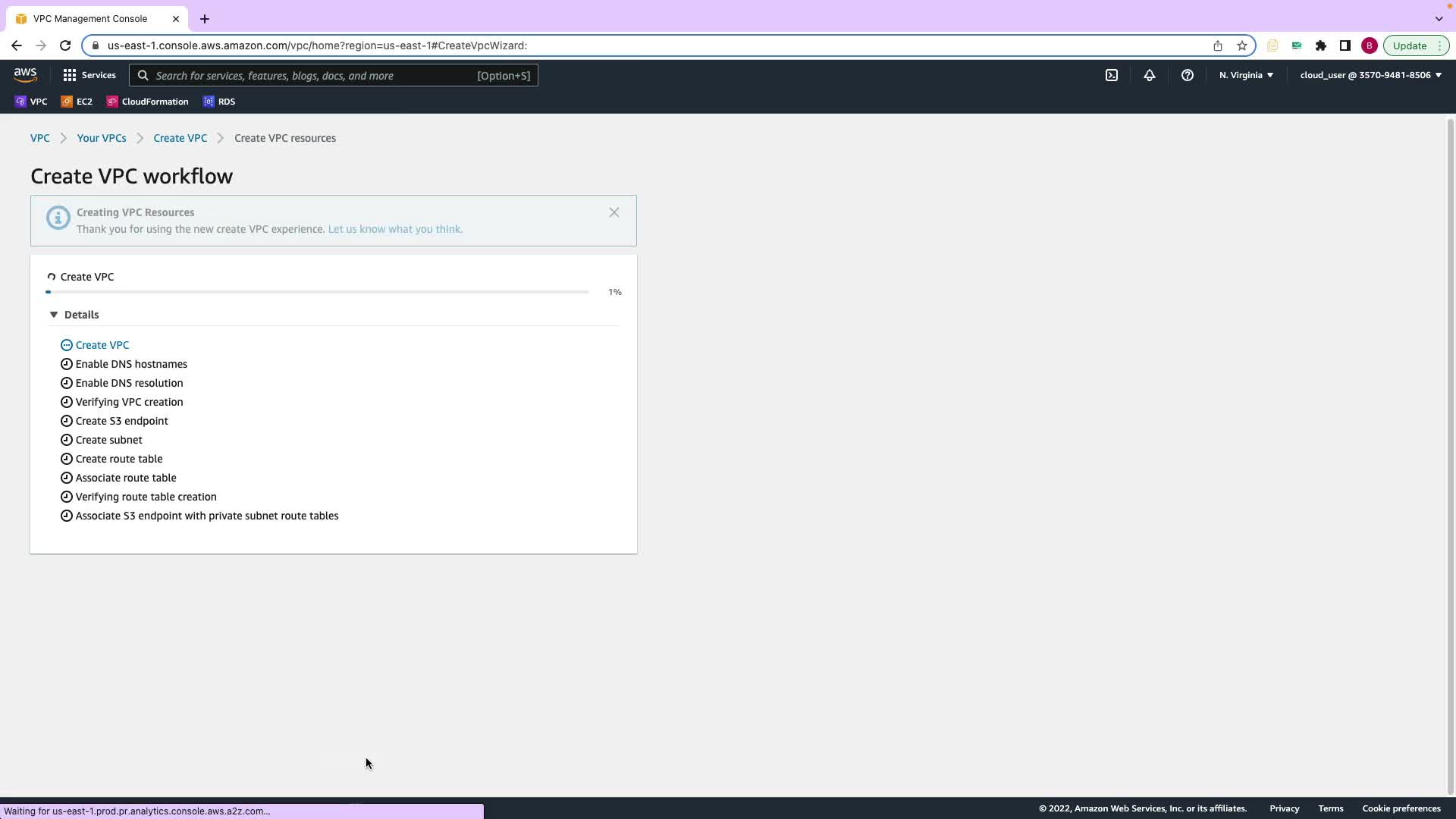Open the Services grid menu
The width and height of the screenshot is (1456, 819).
point(89,75)
